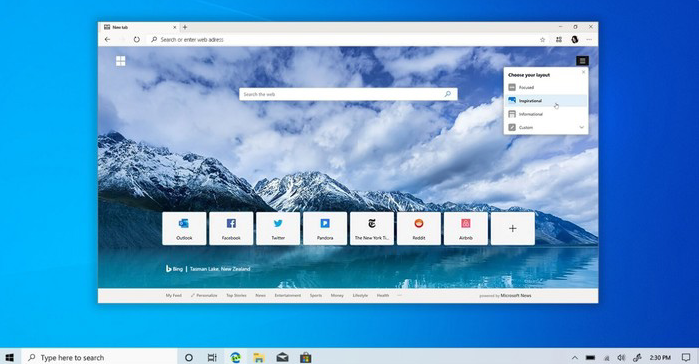The image size is (699, 364).
Task: Click the Personalize feed link
Action: coord(204,295)
